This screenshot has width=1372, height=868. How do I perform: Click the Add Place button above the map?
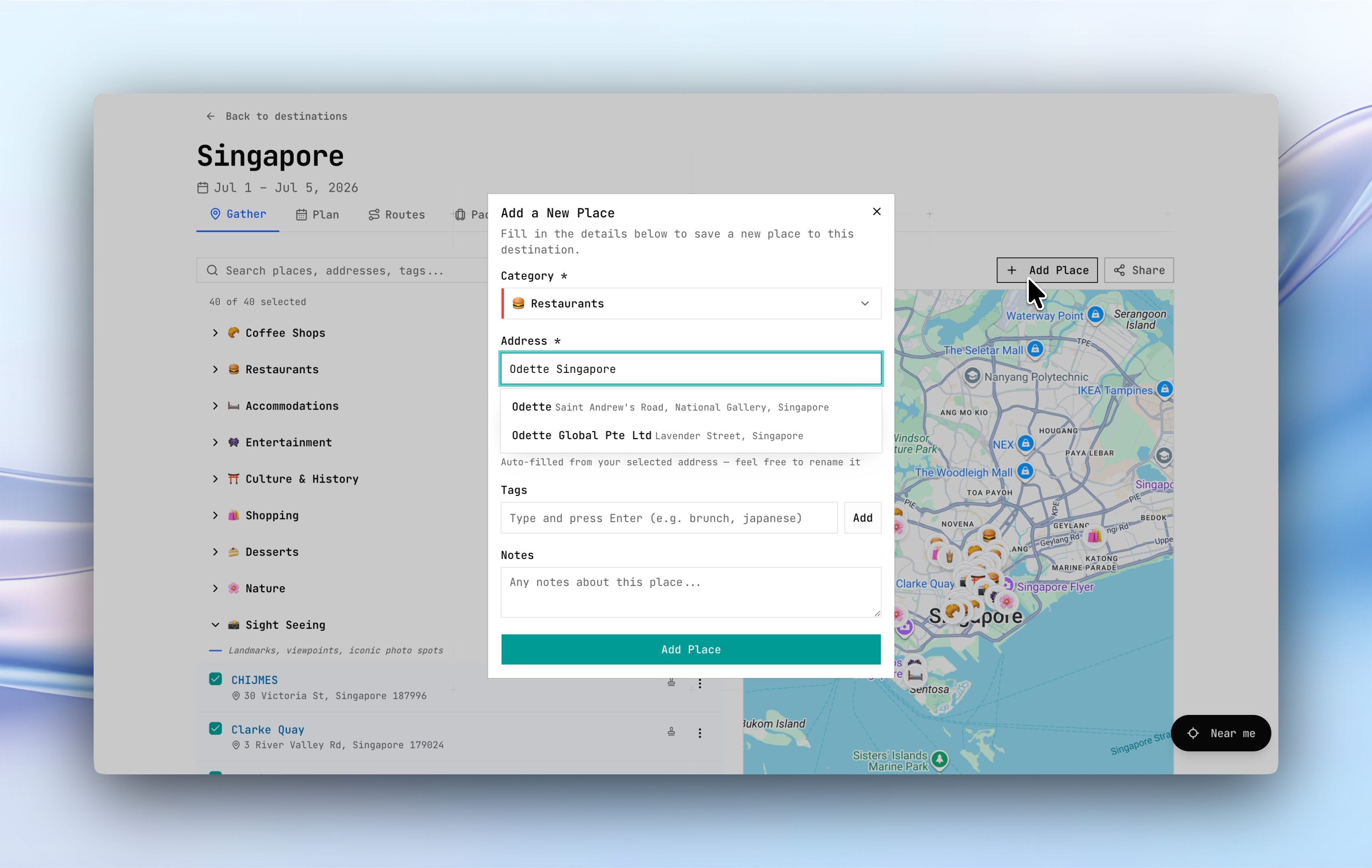click(x=1046, y=270)
